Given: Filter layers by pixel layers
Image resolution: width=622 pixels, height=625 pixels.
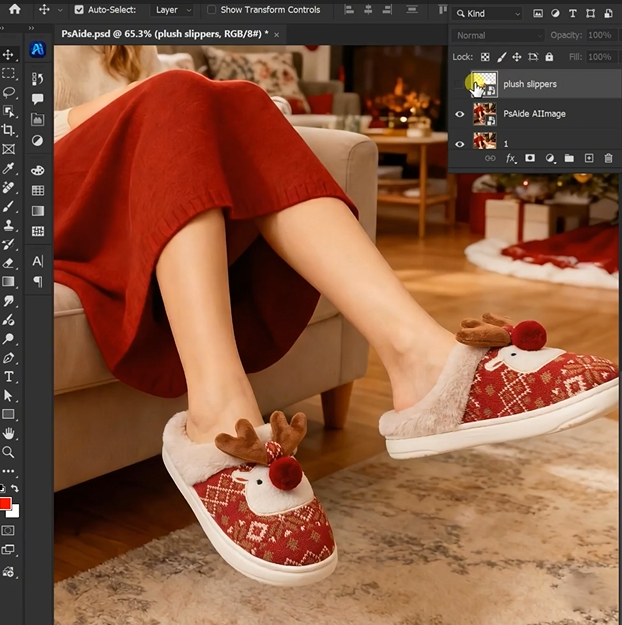Looking at the screenshot, I should tap(538, 14).
